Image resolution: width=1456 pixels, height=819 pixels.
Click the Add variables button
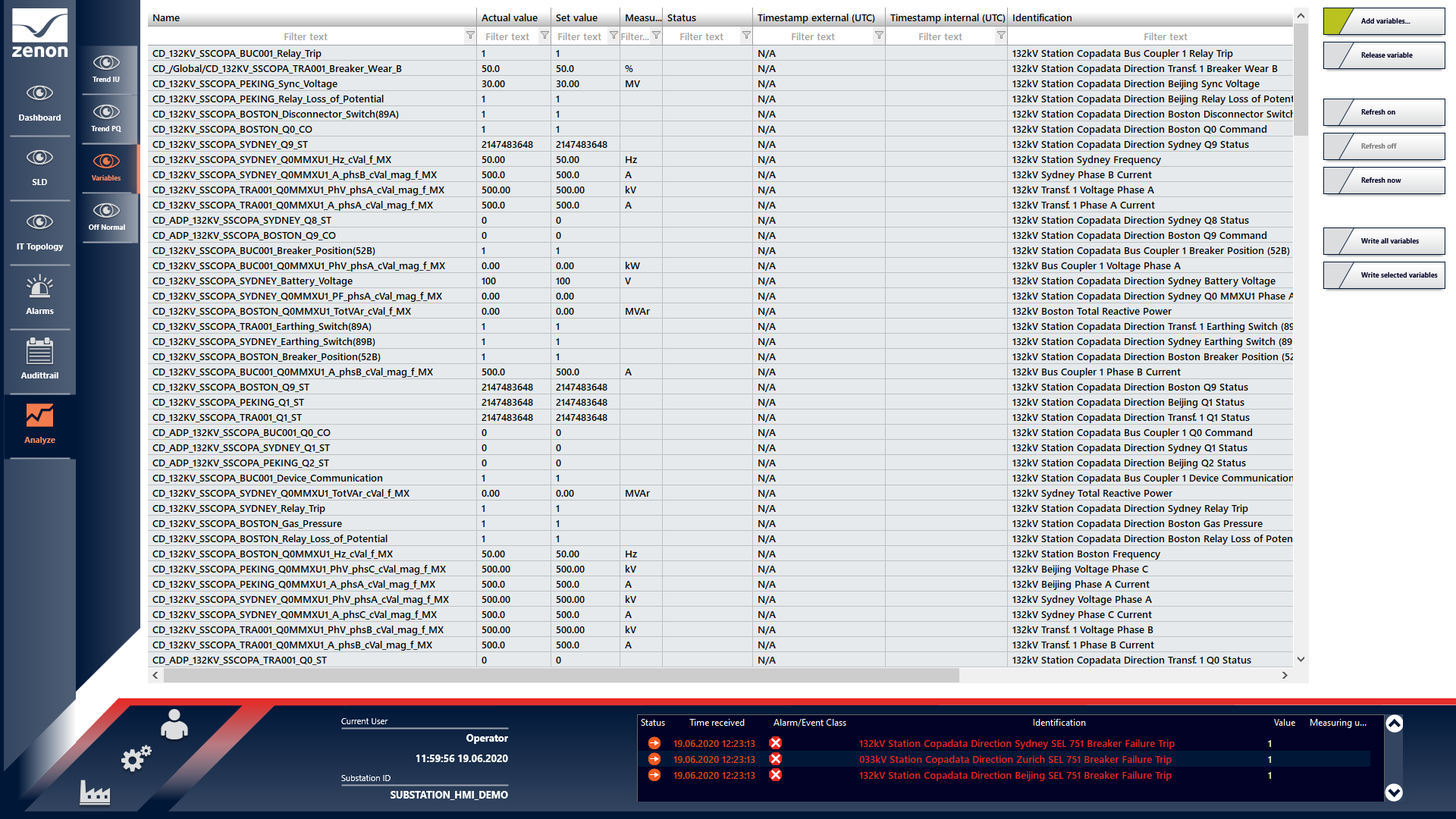pyautogui.click(x=1384, y=21)
